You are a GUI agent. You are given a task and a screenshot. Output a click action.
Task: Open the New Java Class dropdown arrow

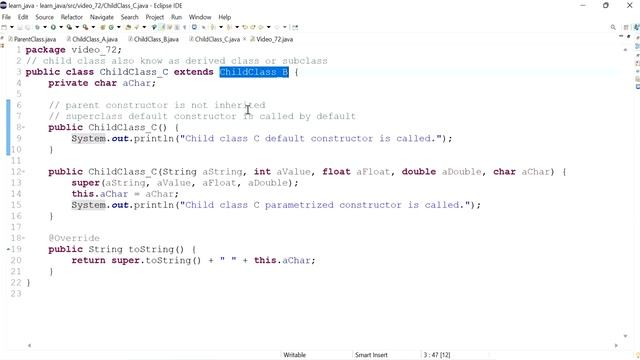coord(119,27)
